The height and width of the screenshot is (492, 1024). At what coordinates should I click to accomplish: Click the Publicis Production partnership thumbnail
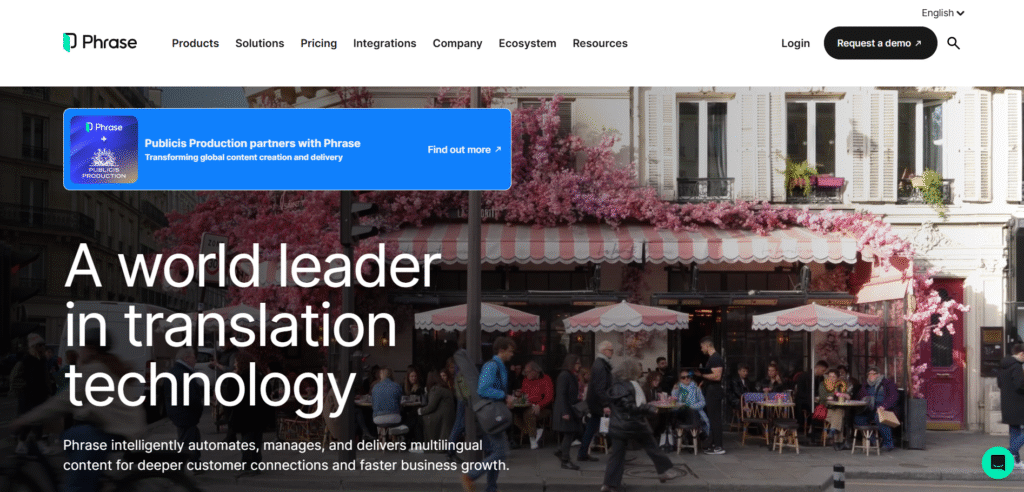[104, 150]
